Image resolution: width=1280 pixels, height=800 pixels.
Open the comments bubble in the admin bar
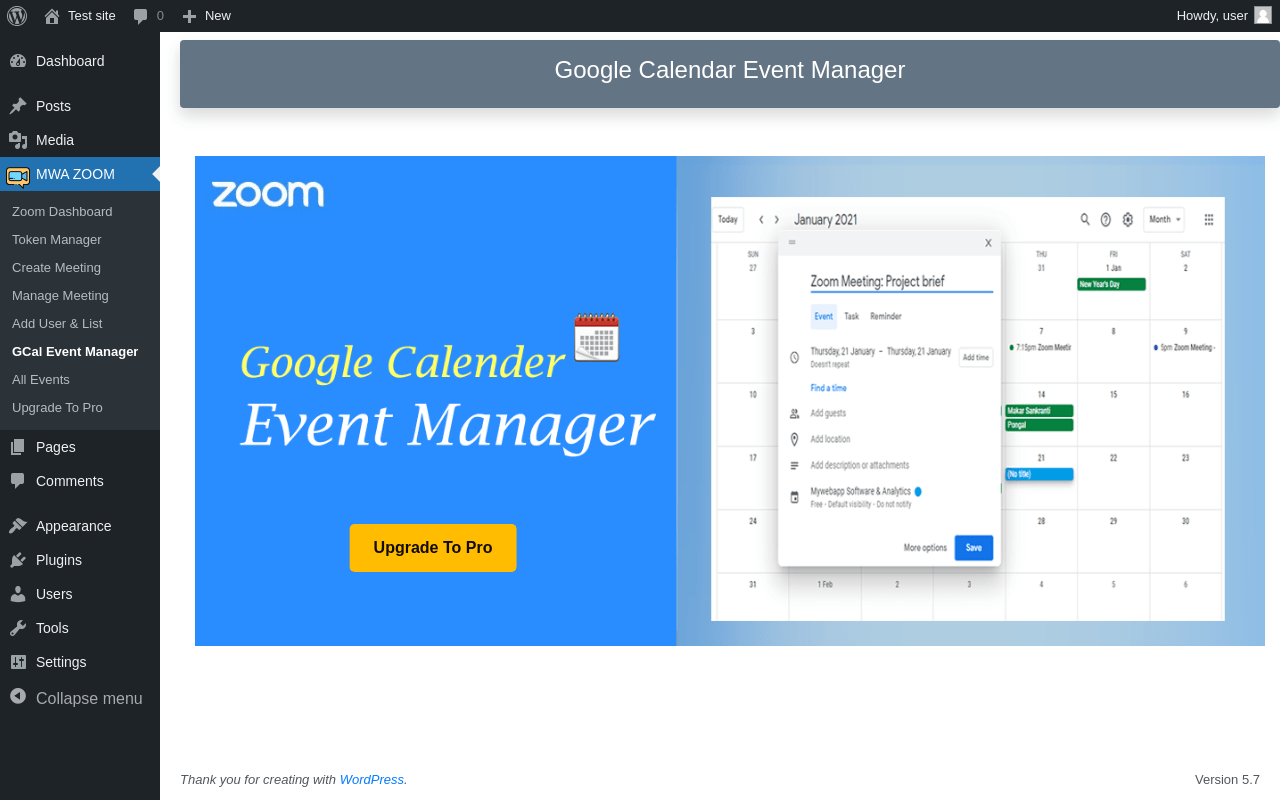[x=148, y=16]
